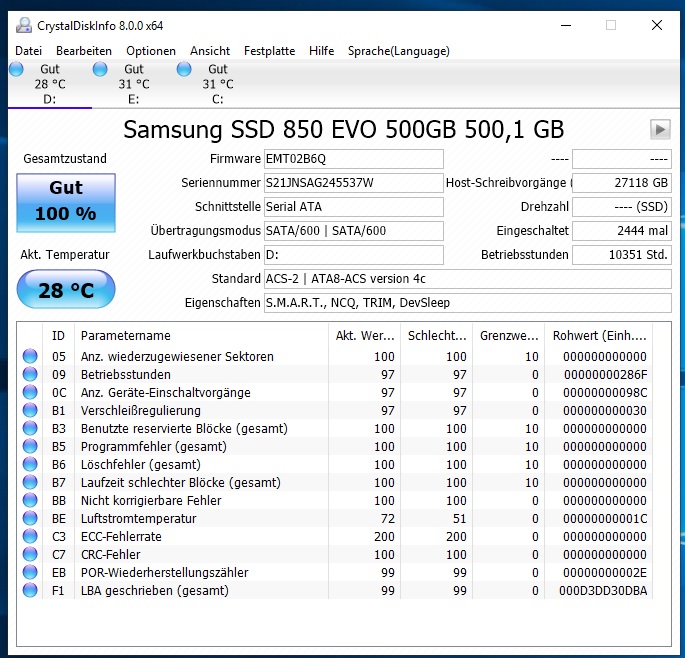
Task: Select the C: drive tab
Action: point(218,84)
